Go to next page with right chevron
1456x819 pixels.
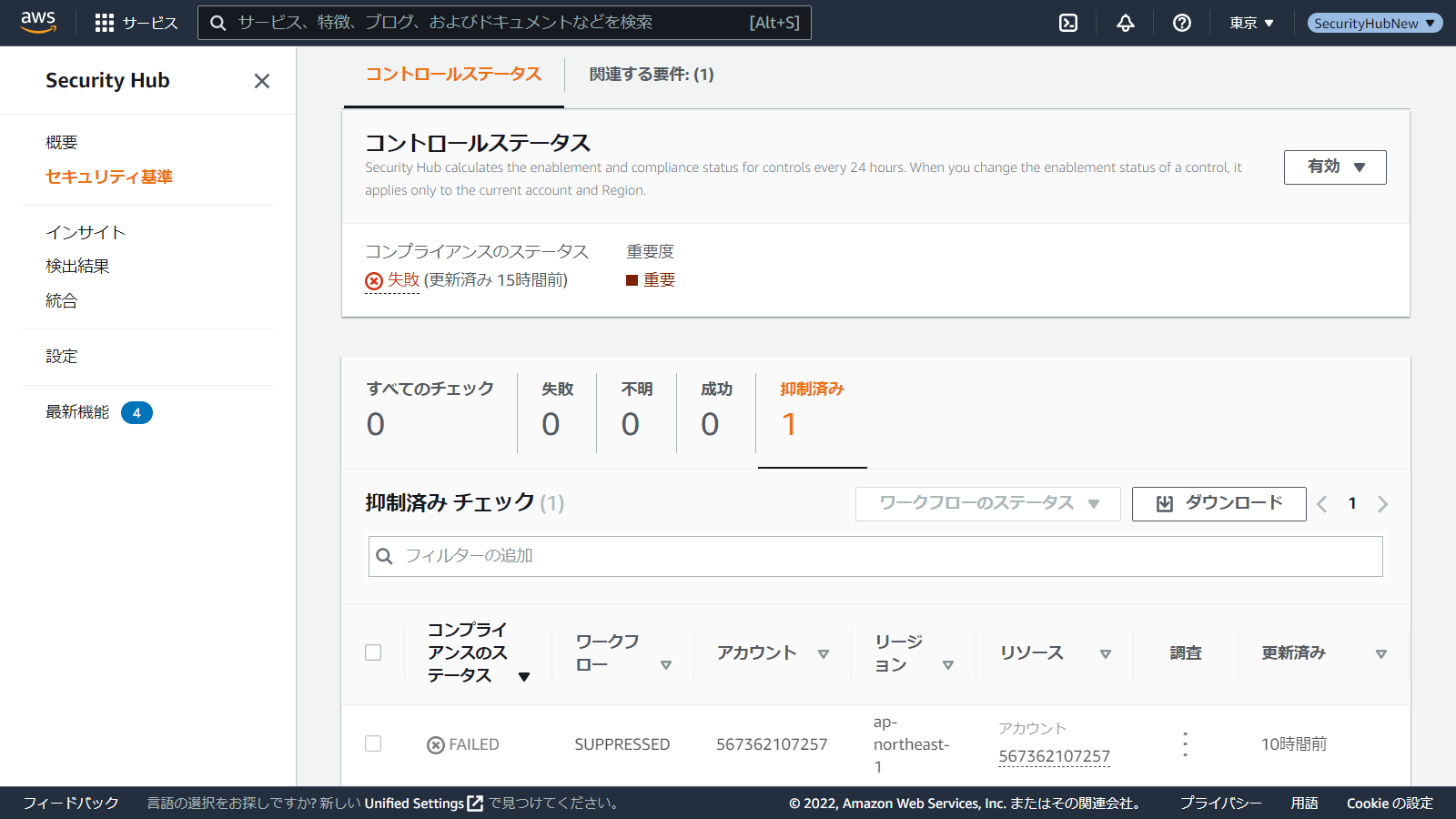1382,504
